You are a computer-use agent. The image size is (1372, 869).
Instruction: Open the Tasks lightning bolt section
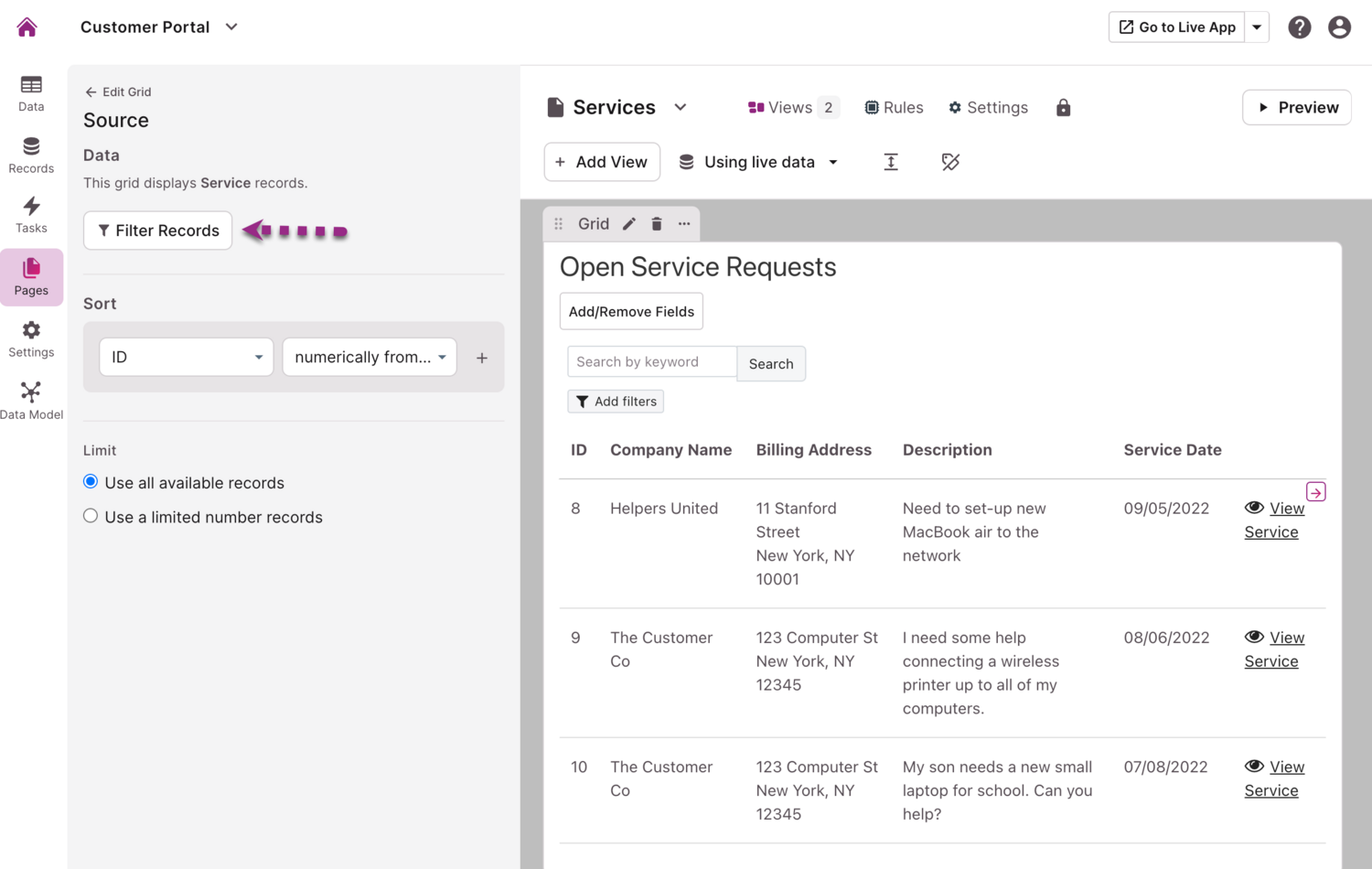tap(31, 215)
